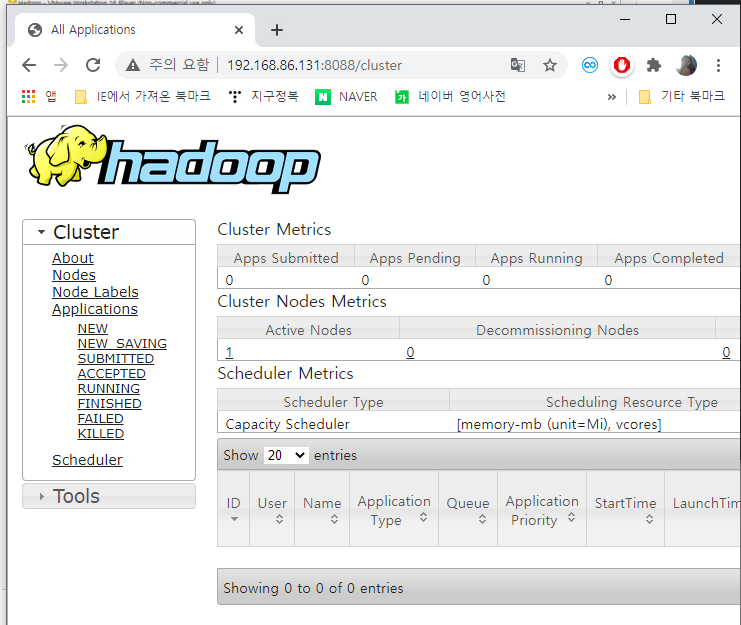741x625 pixels.
Task: Reload the cluster page
Action: point(93,65)
